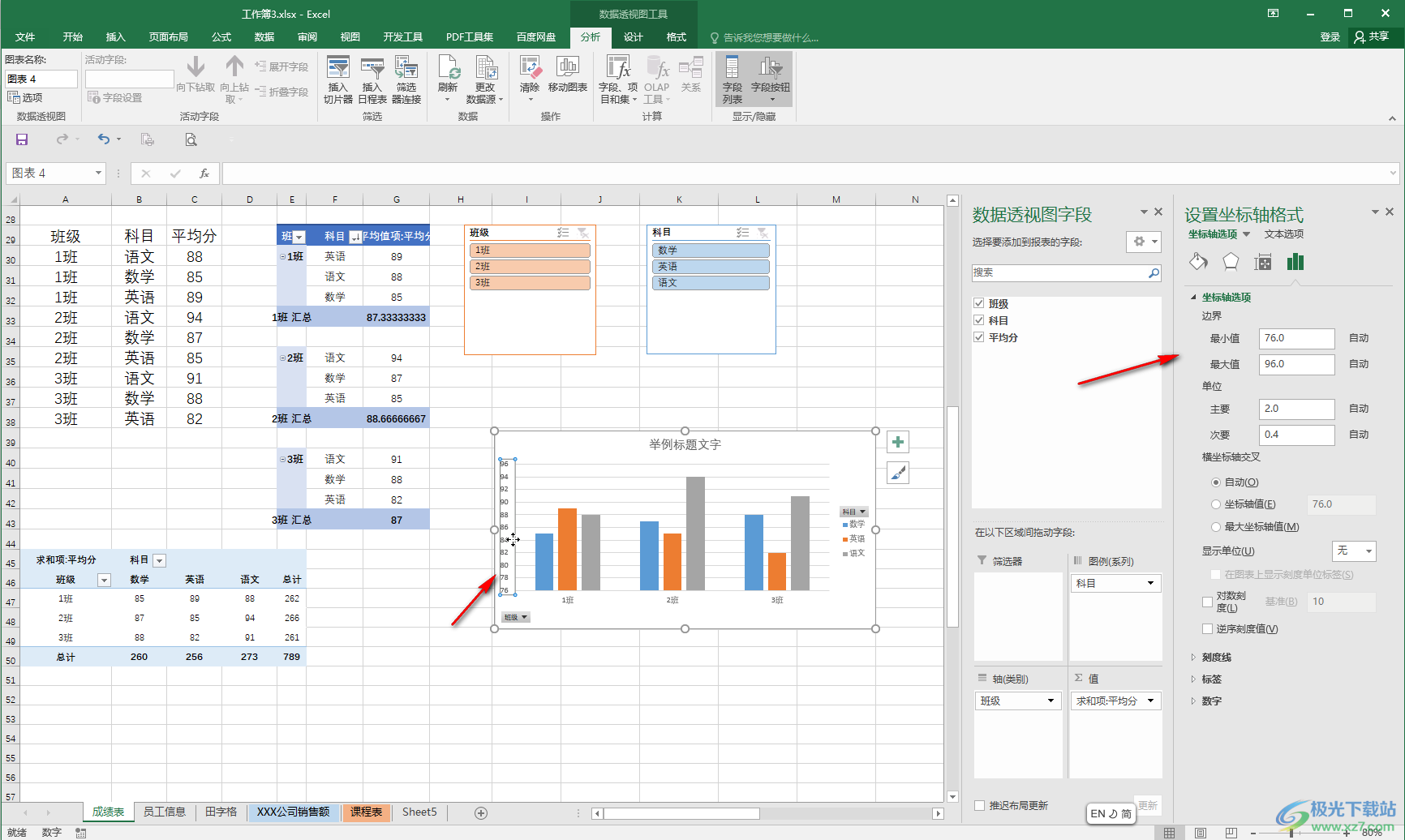Open Fields, Items and Sets tool
Image resolution: width=1405 pixels, height=840 pixels.
click(x=618, y=79)
